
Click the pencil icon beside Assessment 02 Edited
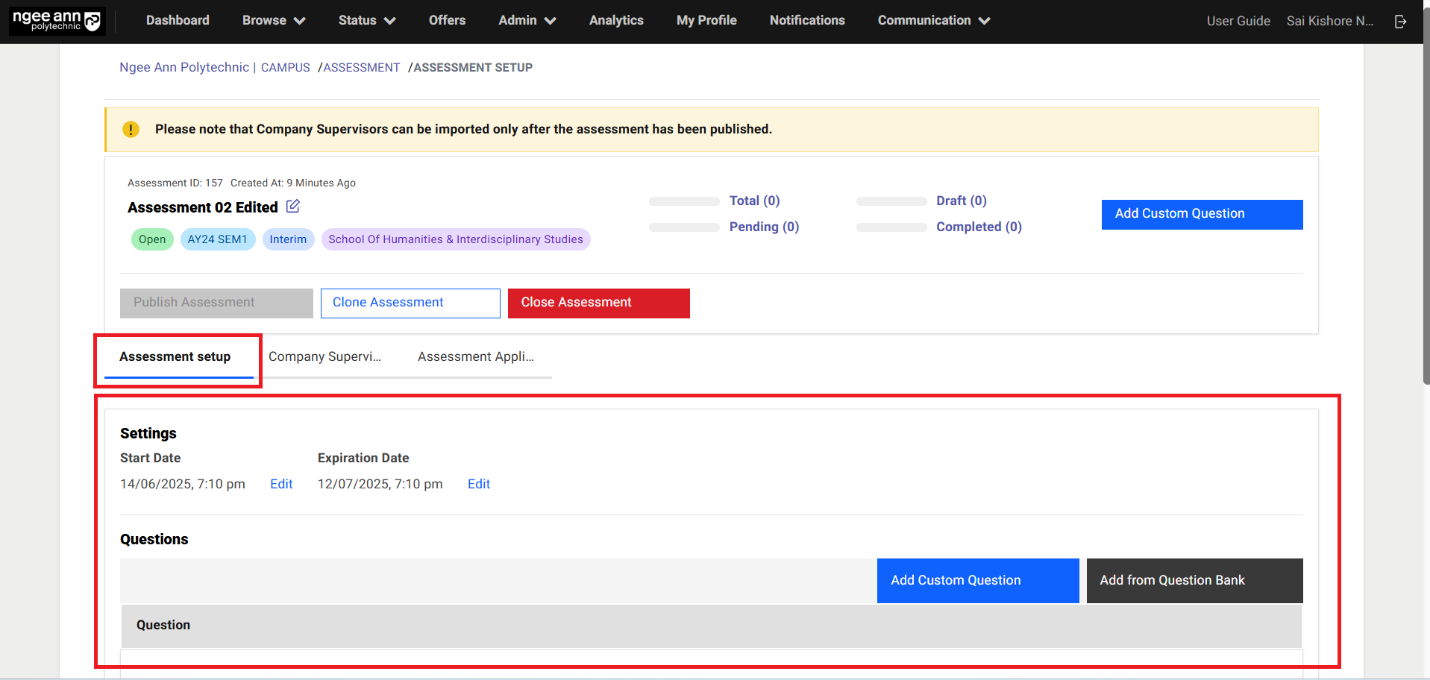[293, 207]
